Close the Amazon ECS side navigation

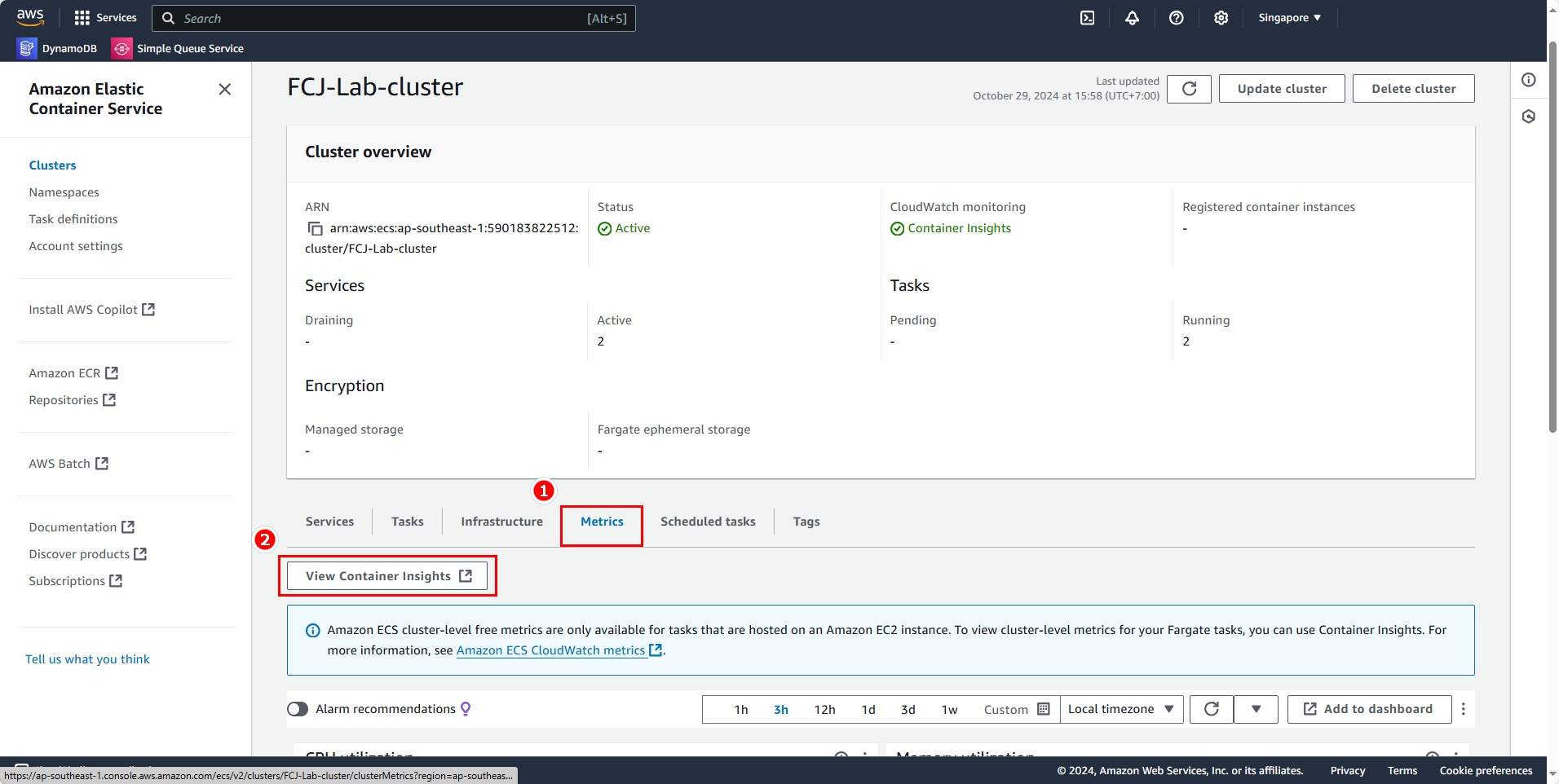[225, 90]
